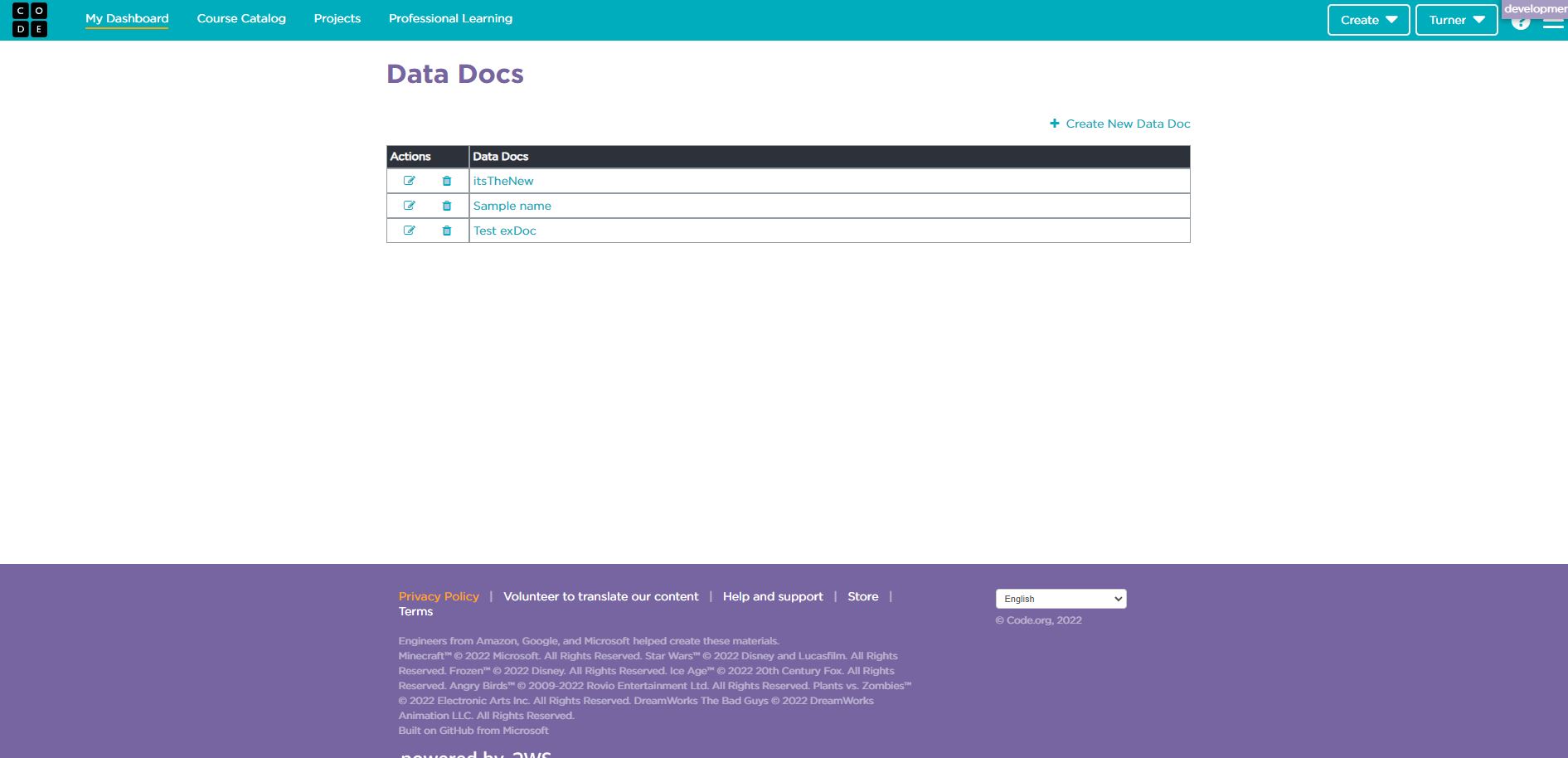Click Create New Data Doc
The height and width of the screenshot is (758, 1568).
click(1119, 124)
